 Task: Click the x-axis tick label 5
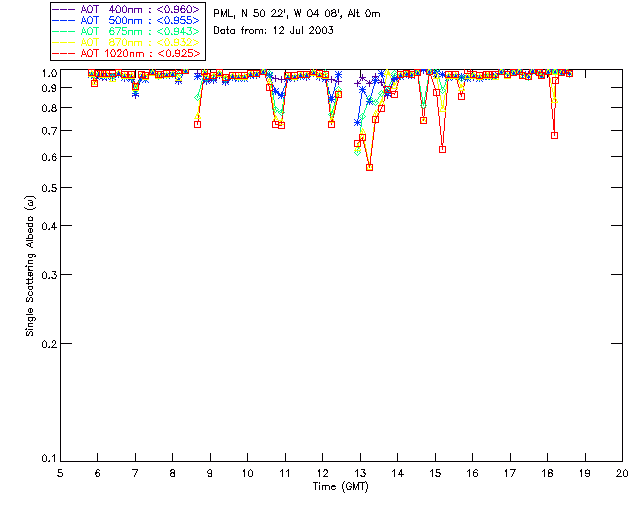pos(60,473)
